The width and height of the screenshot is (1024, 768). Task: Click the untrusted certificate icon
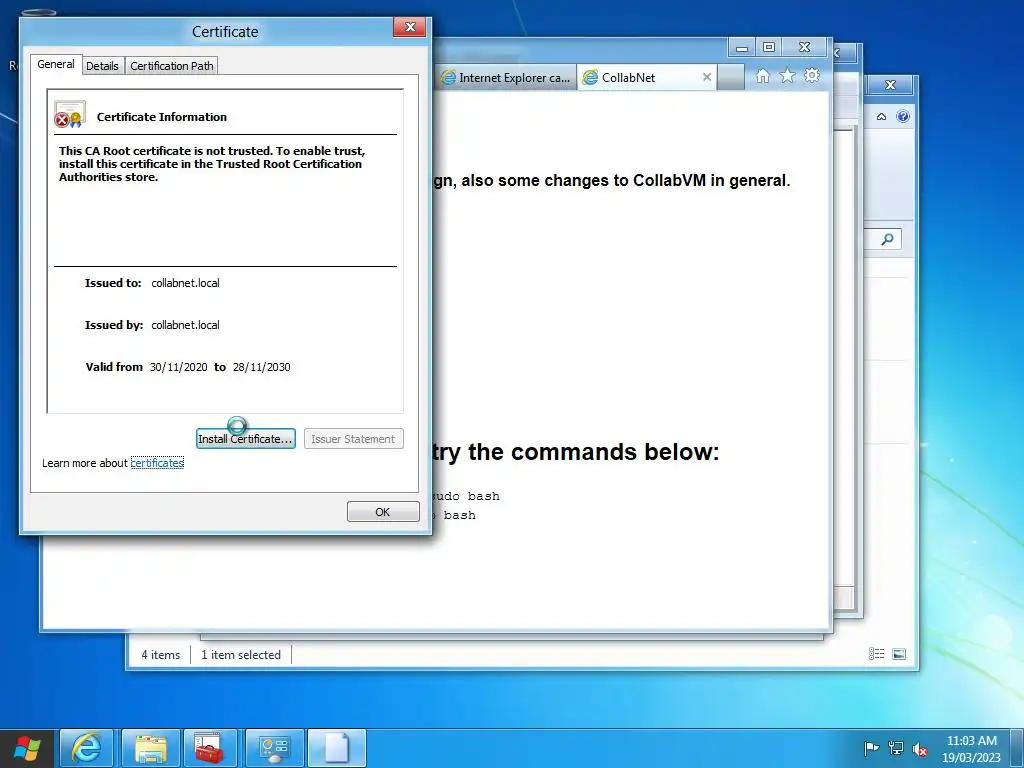[70, 114]
